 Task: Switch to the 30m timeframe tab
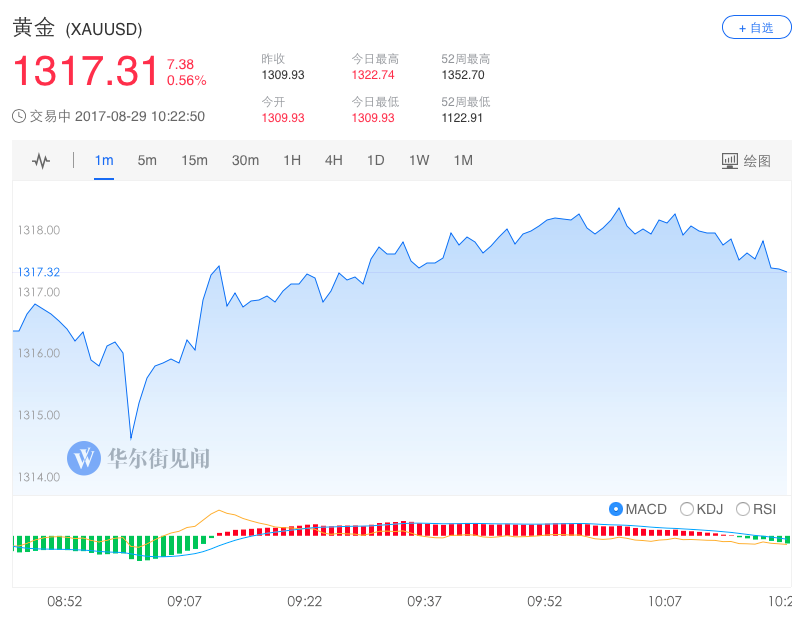click(x=245, y=161)
